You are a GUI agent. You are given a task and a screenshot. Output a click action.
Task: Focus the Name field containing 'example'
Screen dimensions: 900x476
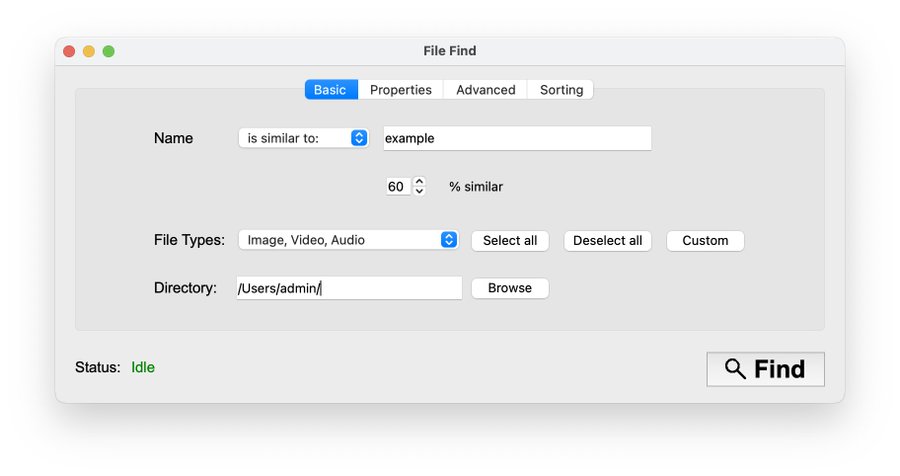click(517, 138)
